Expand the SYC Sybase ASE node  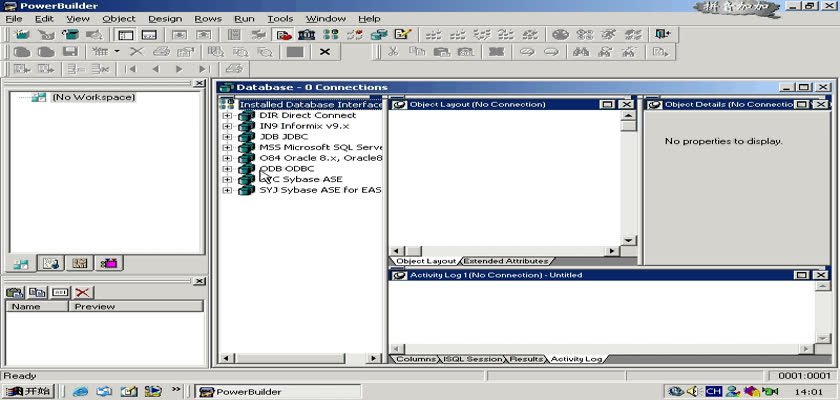[227, 180]
